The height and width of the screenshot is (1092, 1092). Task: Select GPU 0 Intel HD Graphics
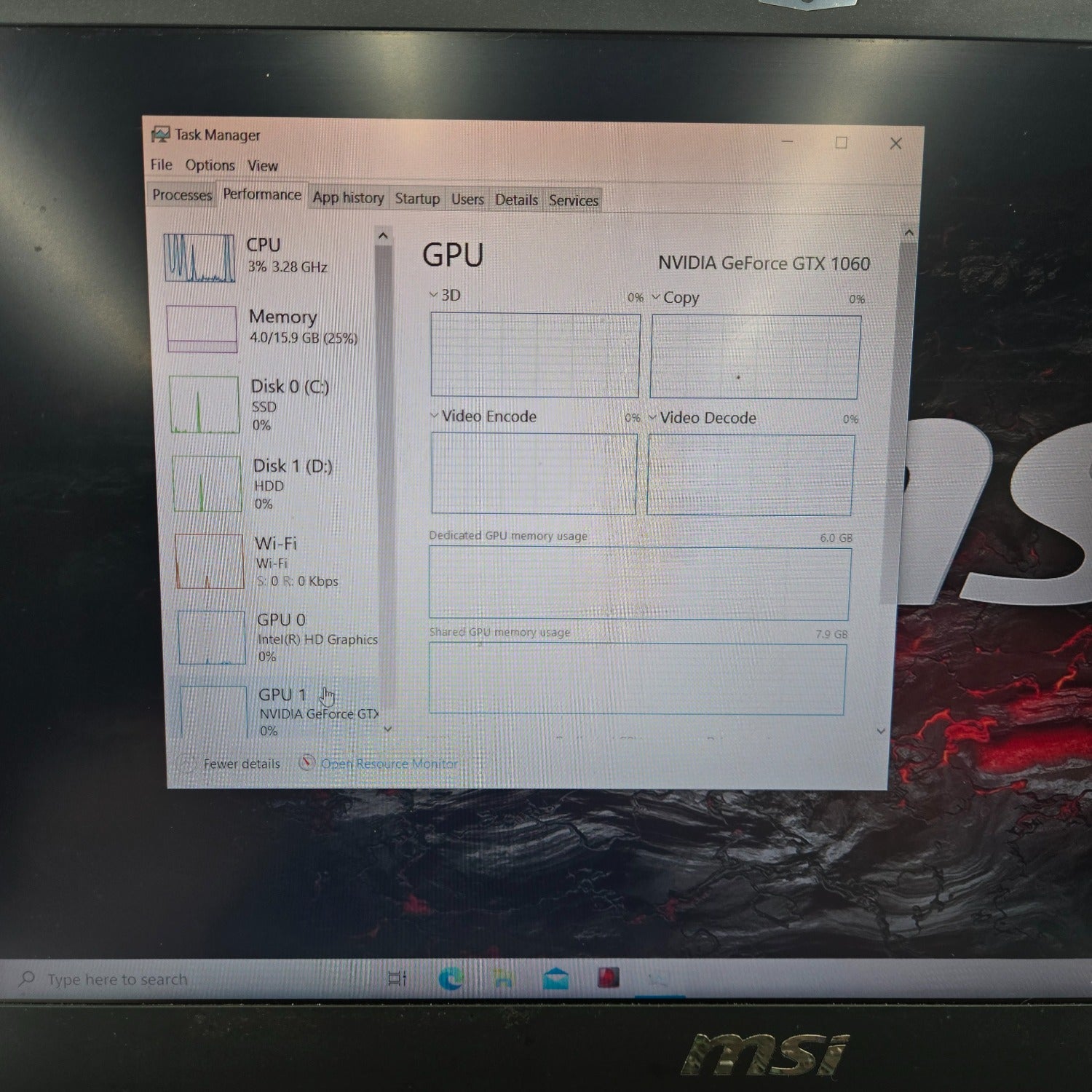[278, 638]
